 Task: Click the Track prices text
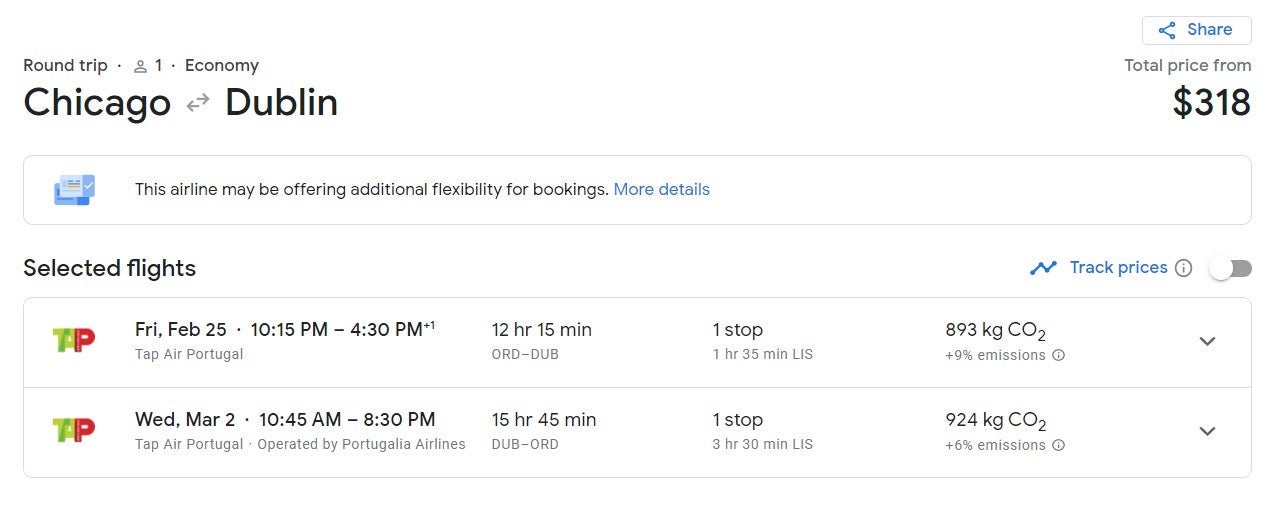(x=1118, y=268)
